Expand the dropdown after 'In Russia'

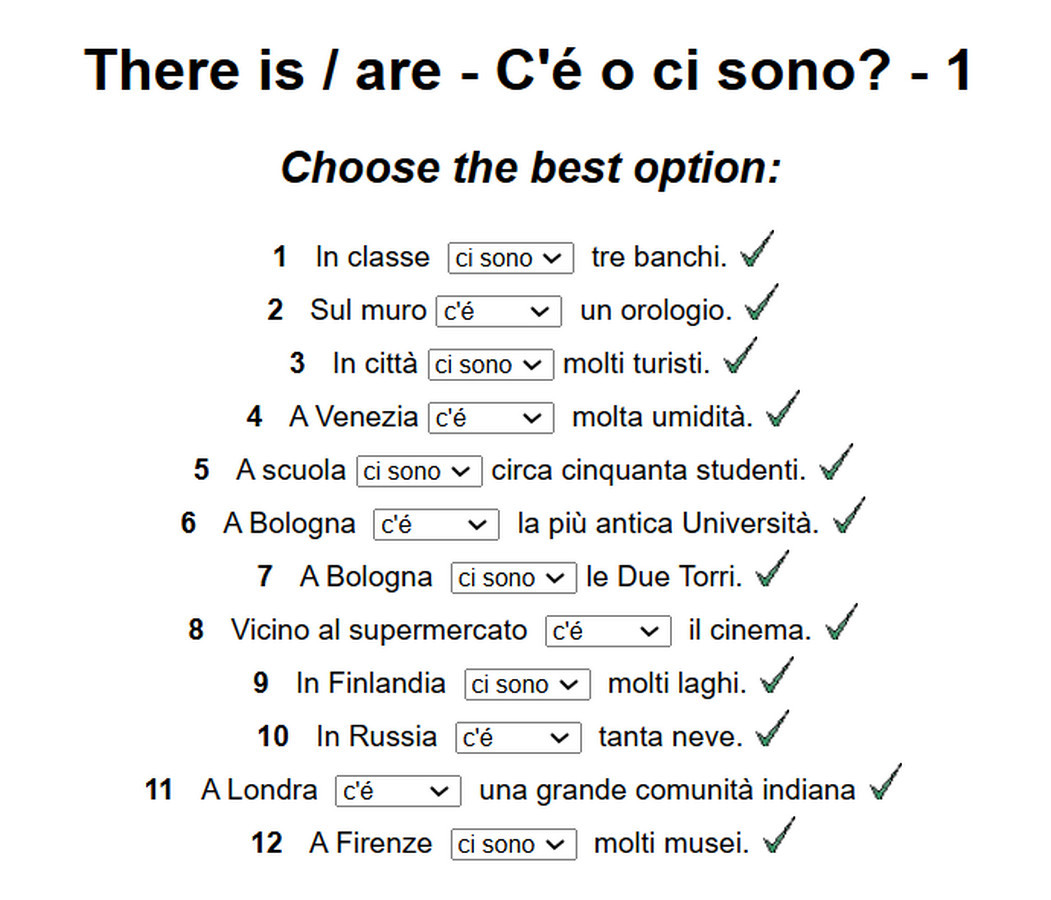[517, 738]
